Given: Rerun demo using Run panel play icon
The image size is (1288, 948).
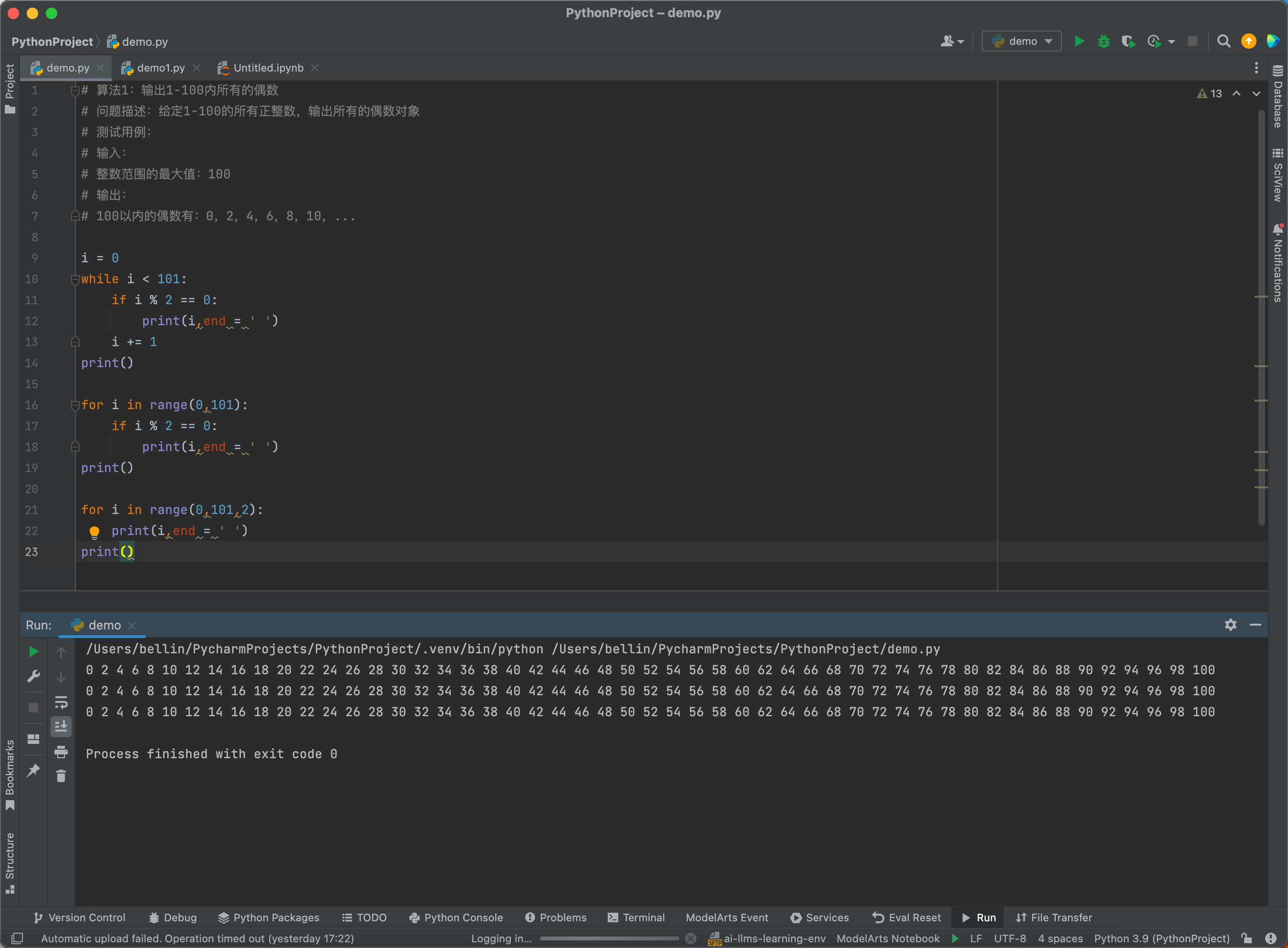Looking at the screenshot, I should pyautogui.click(x=33, y=651).
